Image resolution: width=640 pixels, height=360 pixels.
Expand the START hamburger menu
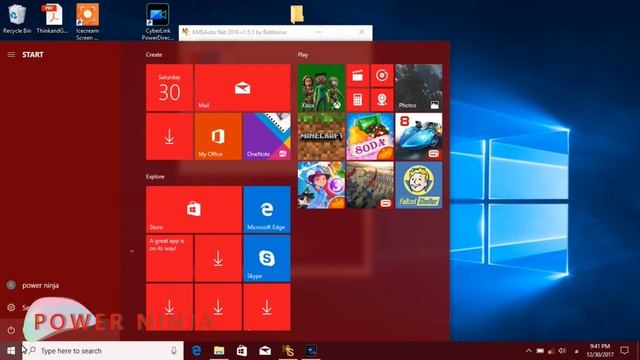tap(11, 55)
